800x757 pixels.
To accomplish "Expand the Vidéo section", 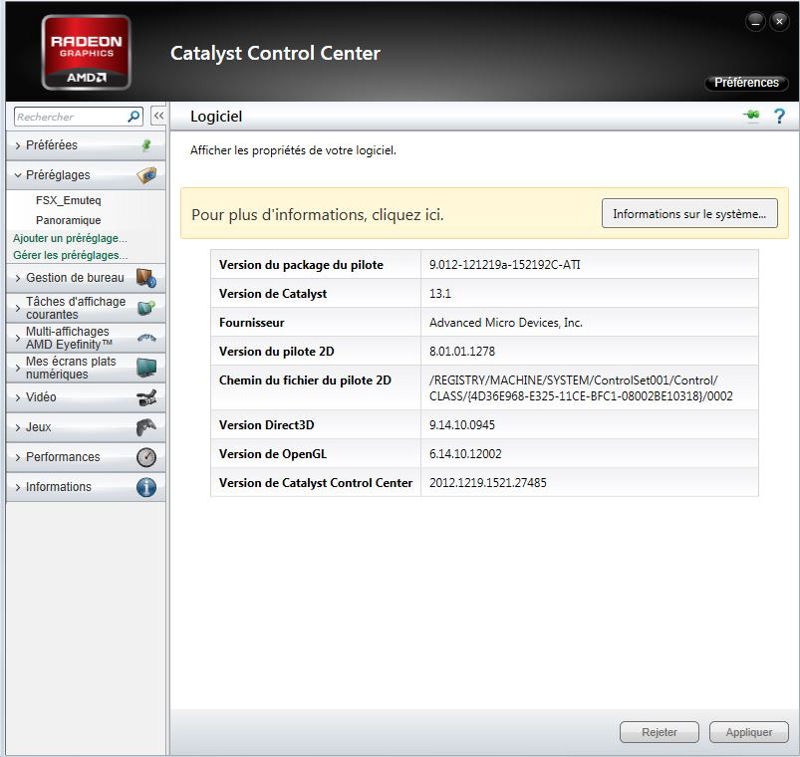I will [18, 398].
